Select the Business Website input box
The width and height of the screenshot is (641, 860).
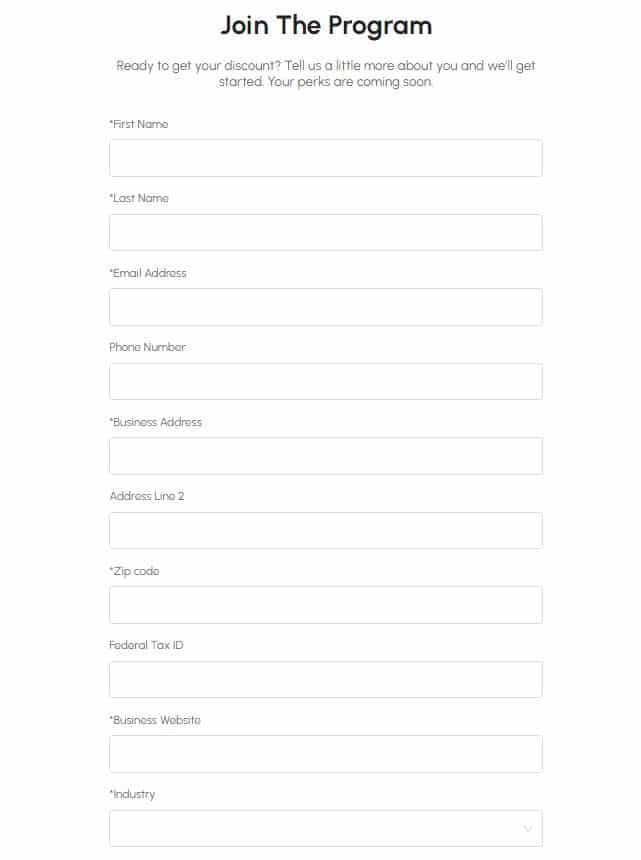[x=326, y=754]
